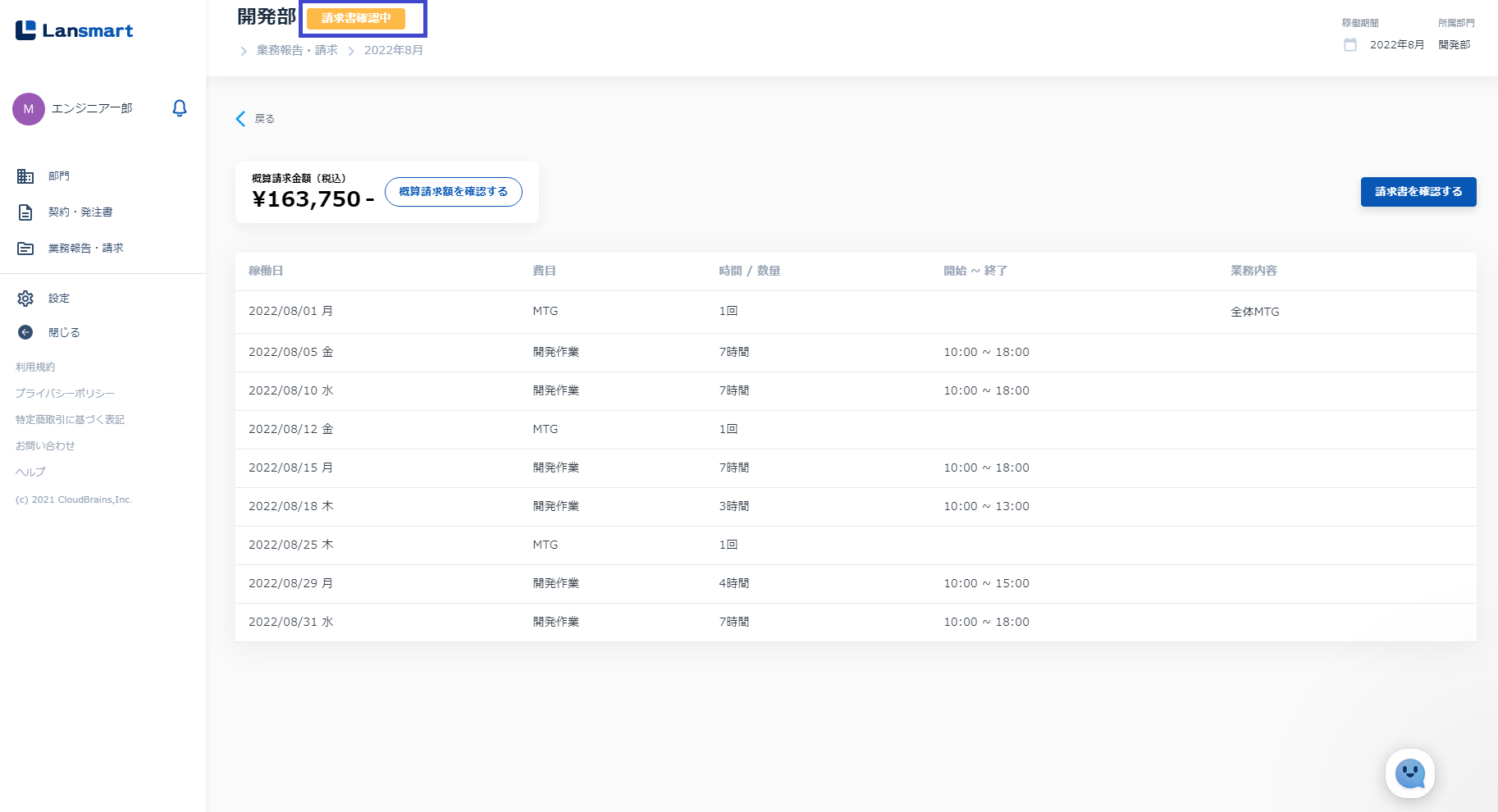This screenshot has width=1498, height=812.
Task: Go back with the 戻る link
Action: (265, 119)
